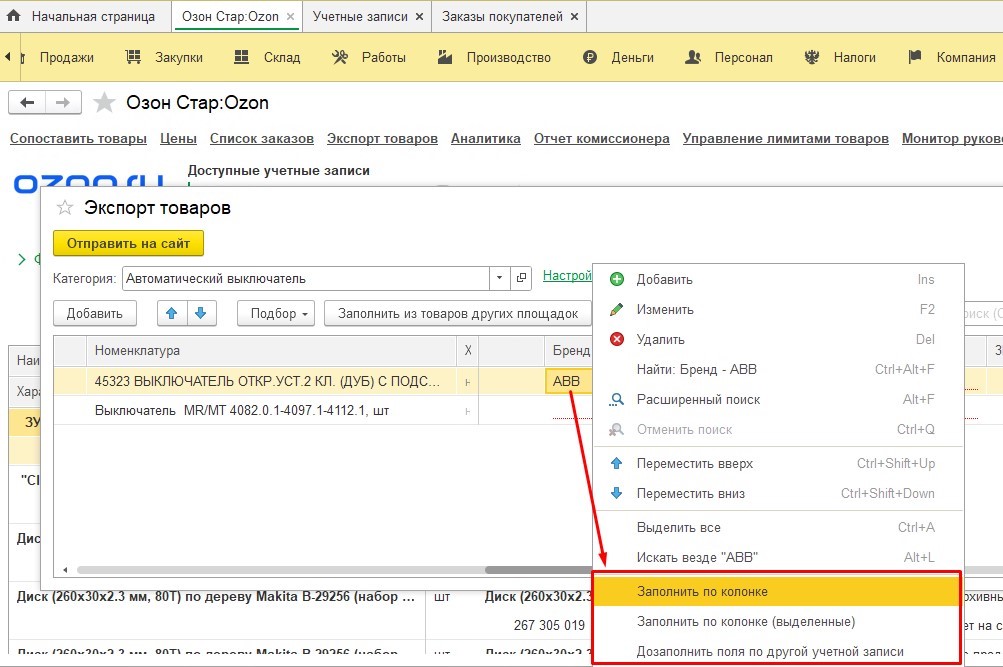The height and width of the screenshot is (667, 1003).
Task: Click Заполнить из товаров других площадок
Action: [457, 313]
